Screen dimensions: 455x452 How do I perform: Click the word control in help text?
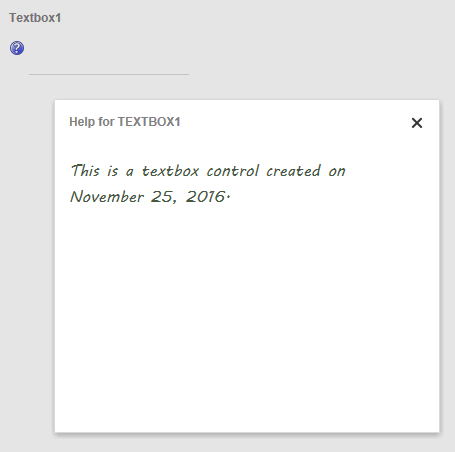click(233, 171)
